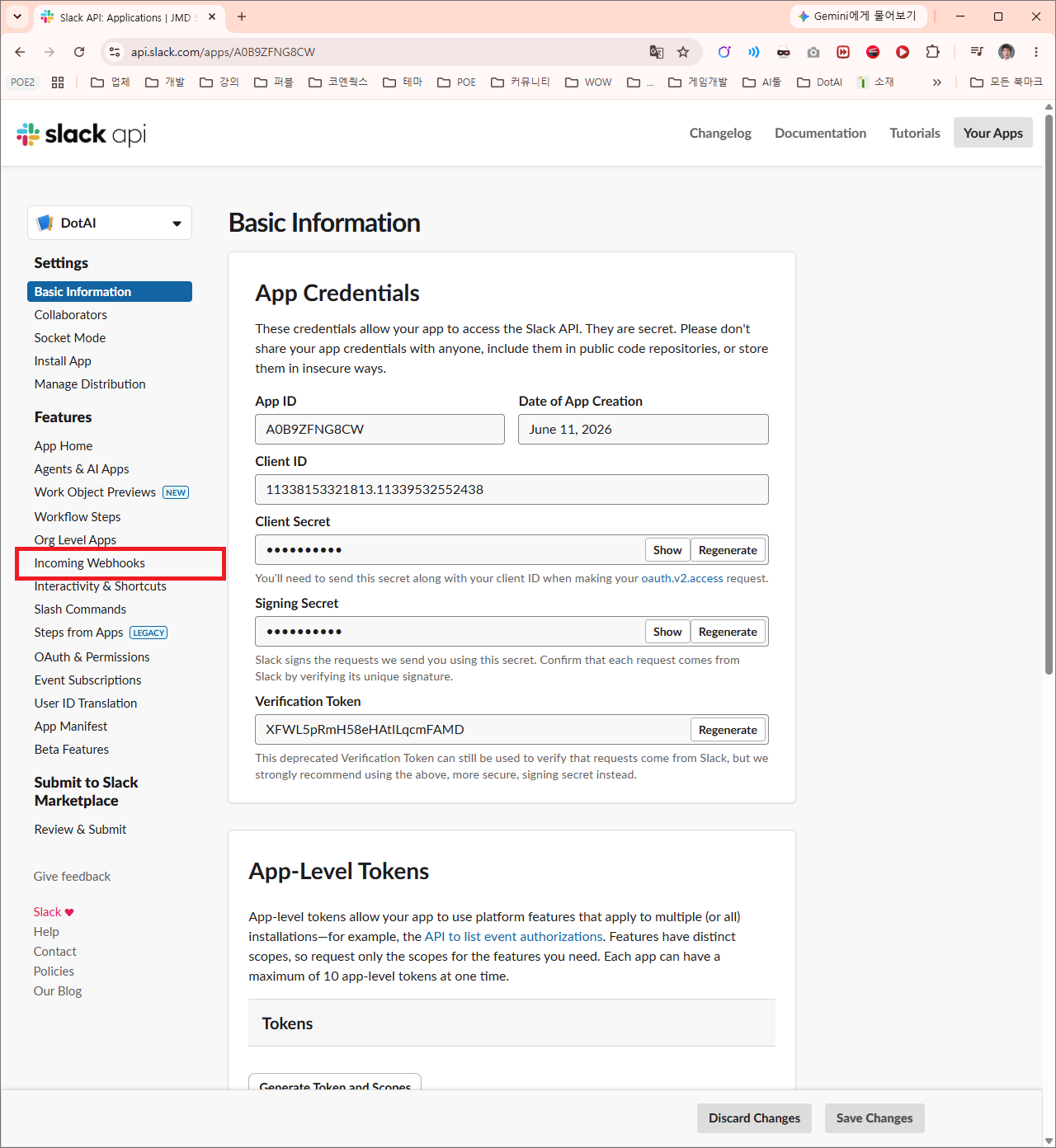Open the tab search dropdown arrow
The image size is (1056, 1148).
17,16
